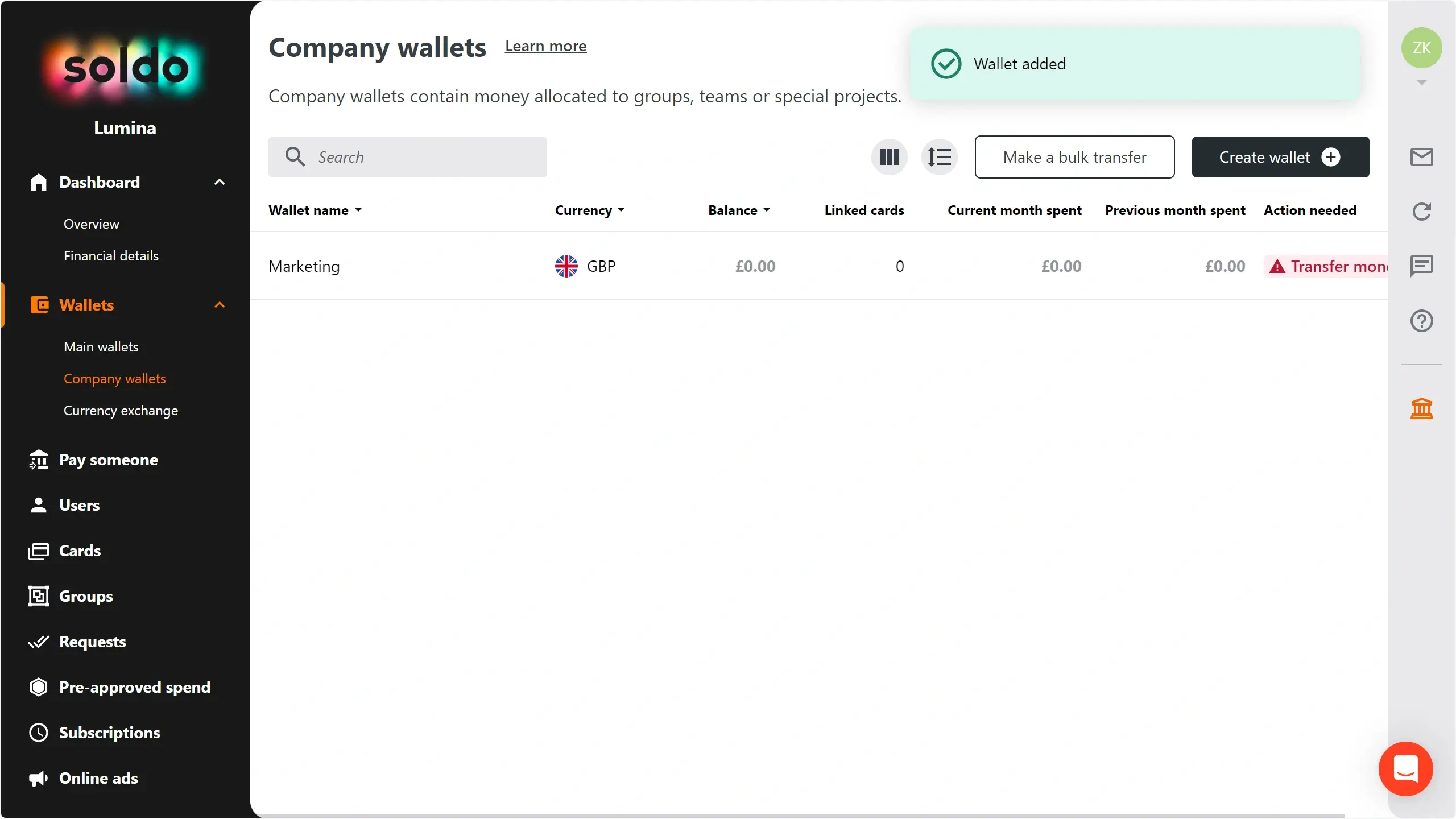This screenshot has width=1456, height=819.
Task: Click in the Search input field
Action: 408,157
